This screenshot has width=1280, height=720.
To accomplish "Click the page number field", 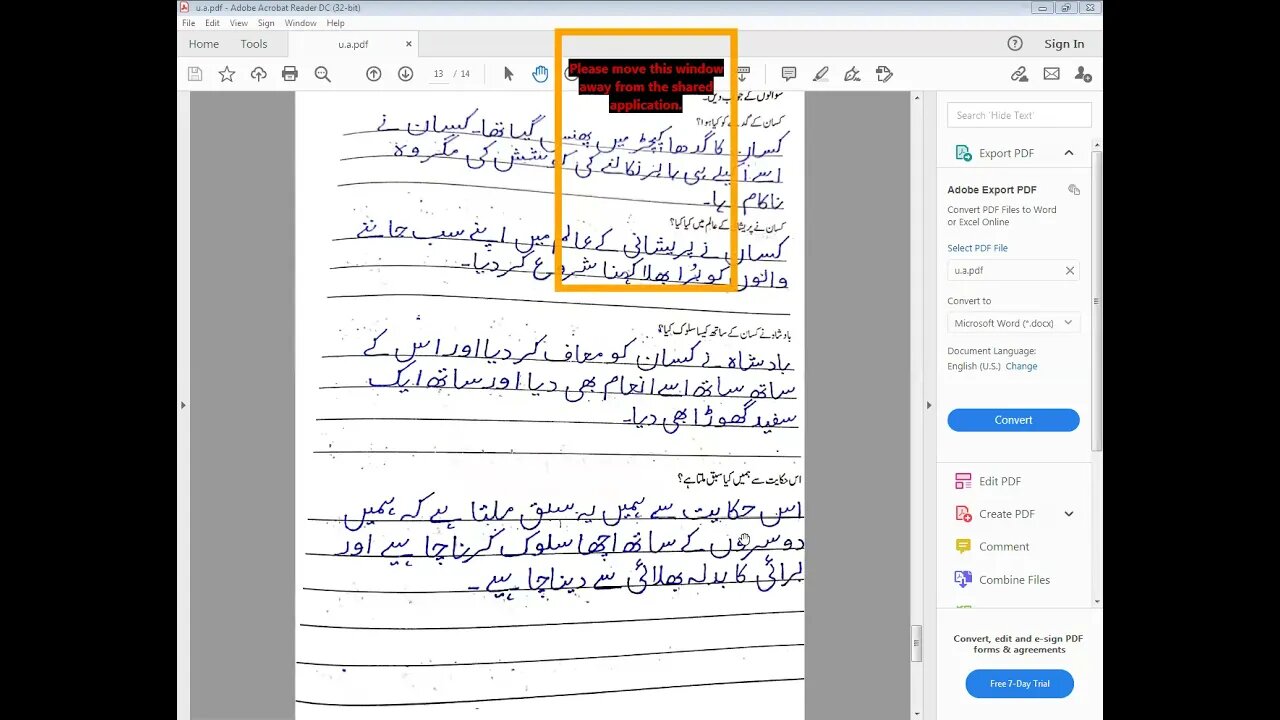I will pos(439,74).
